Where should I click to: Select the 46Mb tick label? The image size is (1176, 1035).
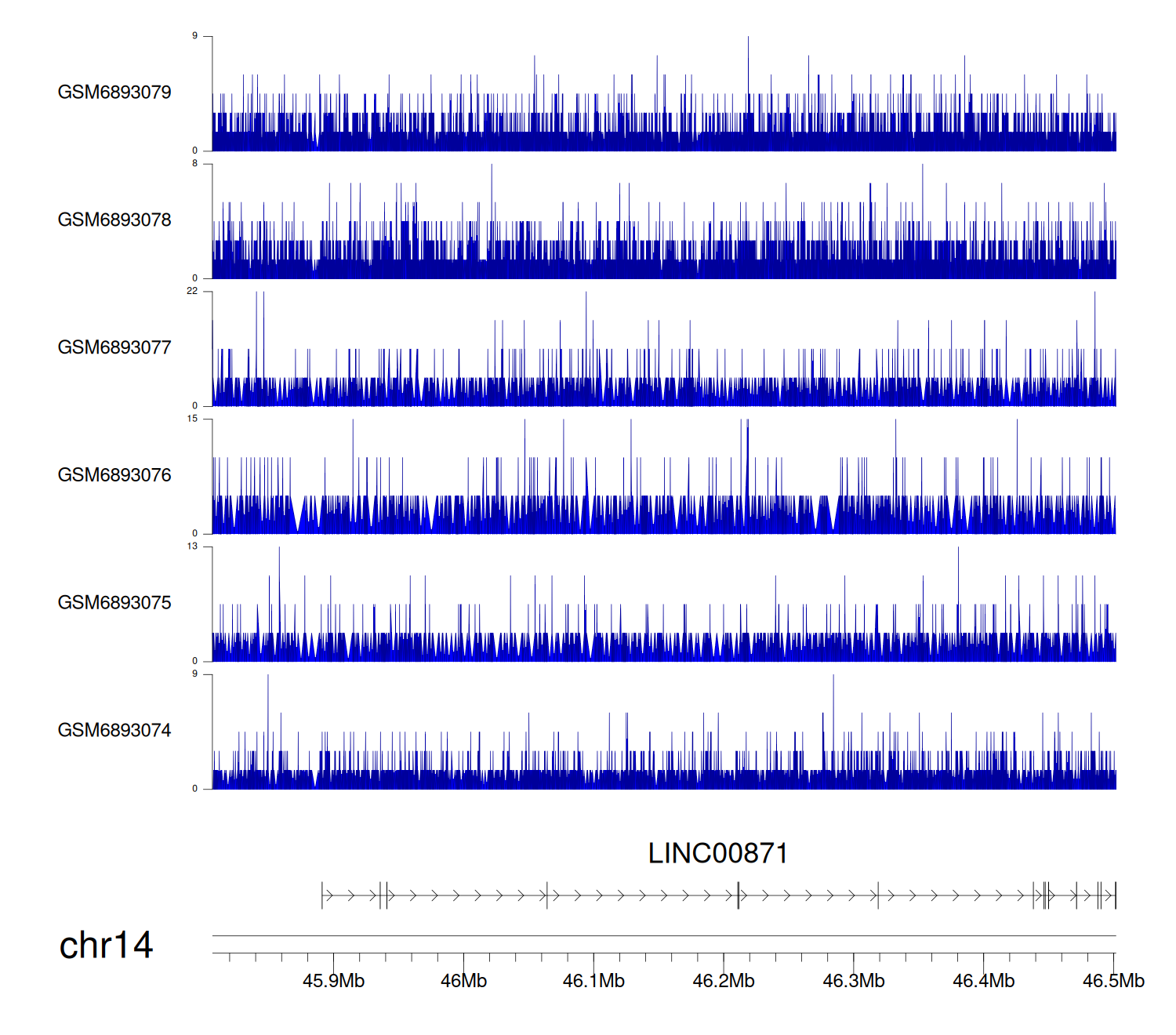coord(463,982)
